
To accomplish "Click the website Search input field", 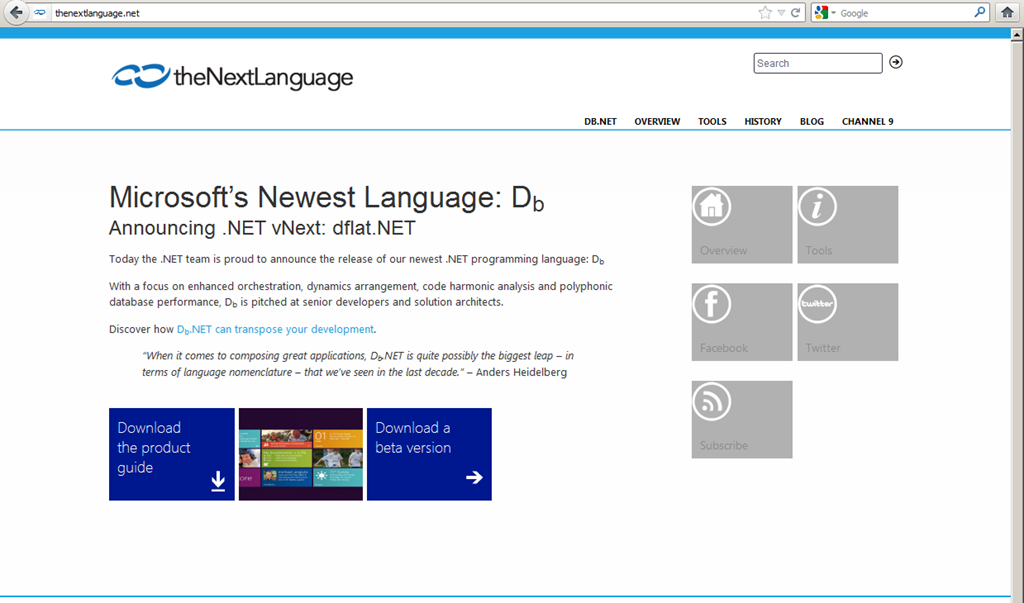I will (x=817, y=63).
